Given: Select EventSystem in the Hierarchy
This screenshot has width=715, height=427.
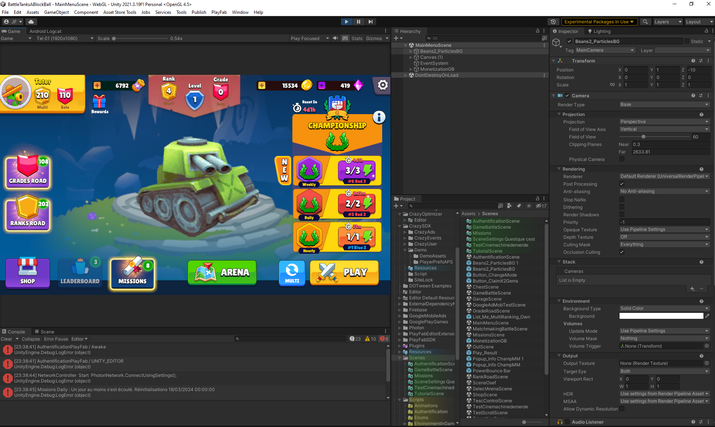Looking at the screenshot, I should pos(434,63).
